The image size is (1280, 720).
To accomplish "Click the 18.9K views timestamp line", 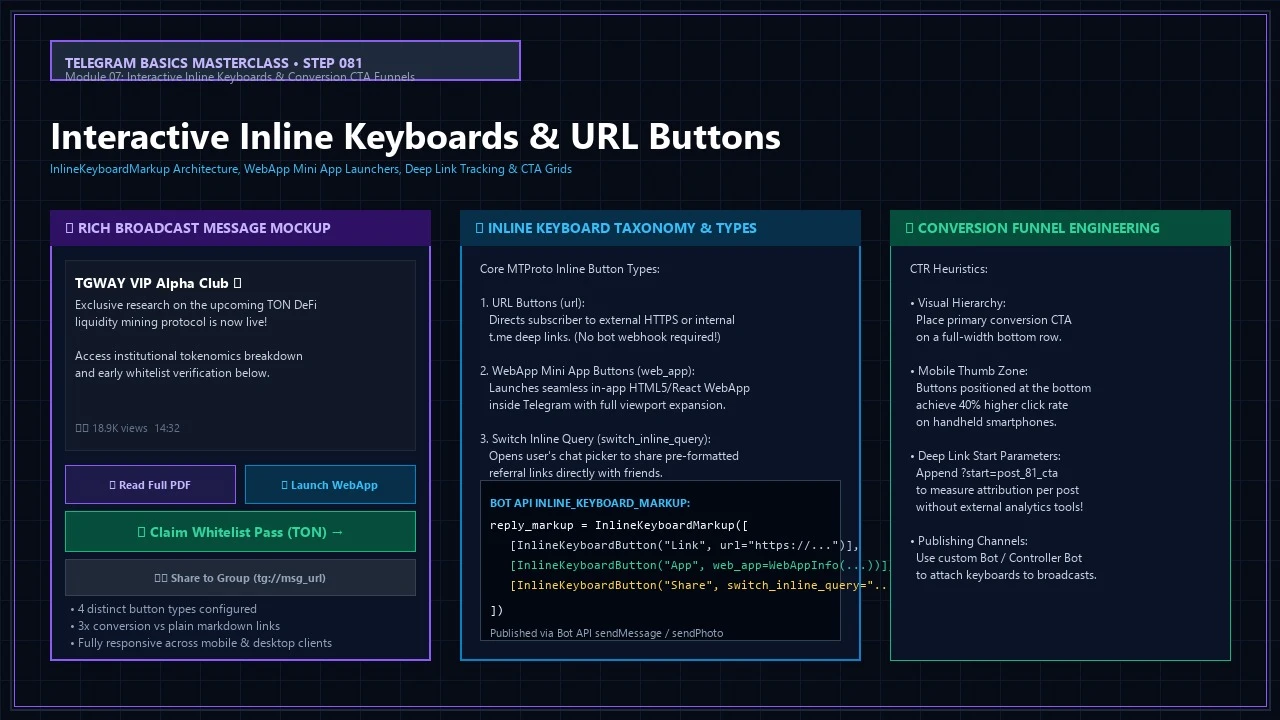I will click(x=127, y=428).
